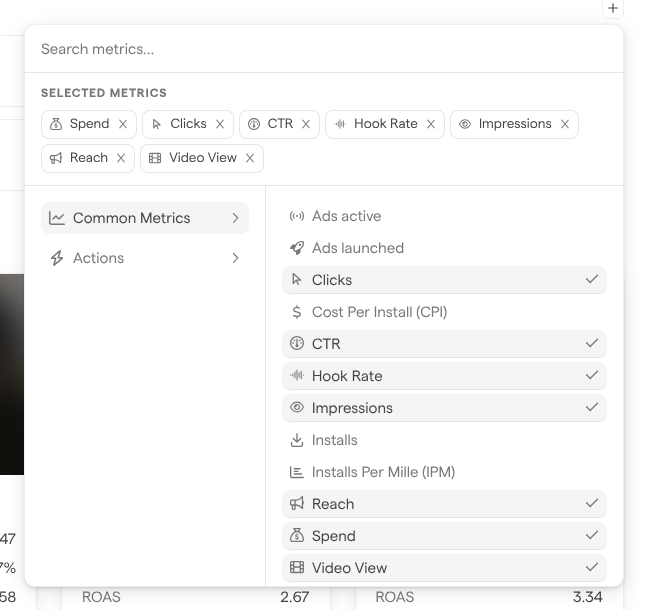Remove Reach chip via its X
Viewport: 648px width, 610px height.
click(x=121, y=158)
